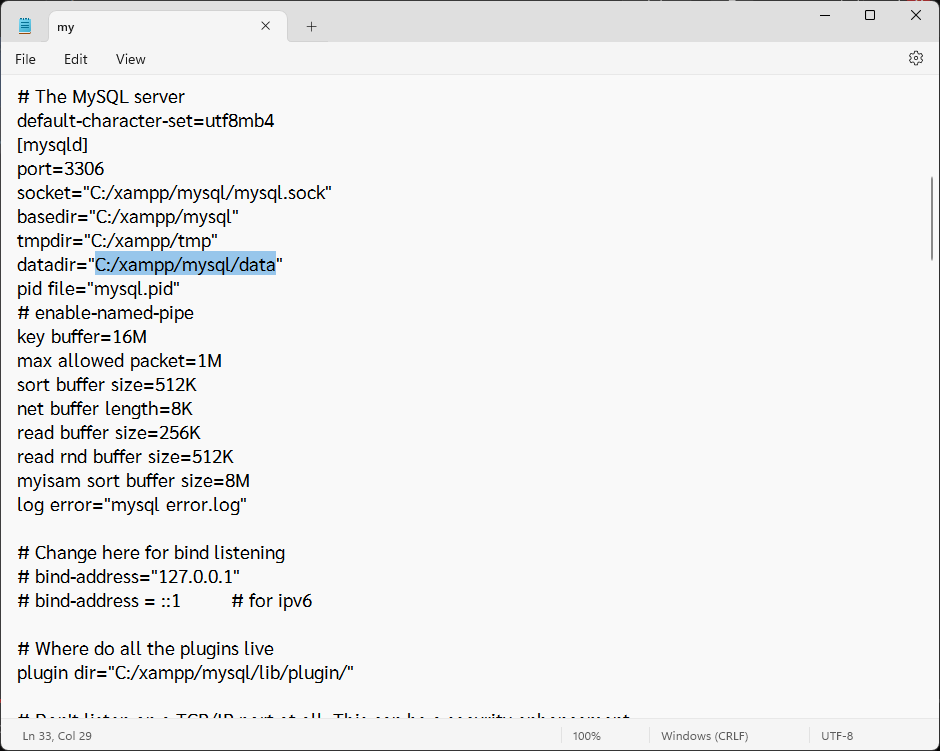The image size is (940, 751).
Task: Close the "my" tab
Action: [266, 27]
